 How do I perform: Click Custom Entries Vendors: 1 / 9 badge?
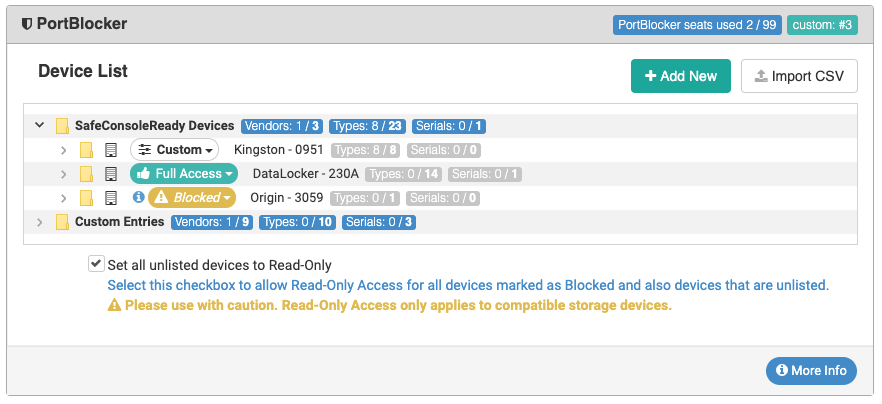pyautogui.click(x=212, y=222)
